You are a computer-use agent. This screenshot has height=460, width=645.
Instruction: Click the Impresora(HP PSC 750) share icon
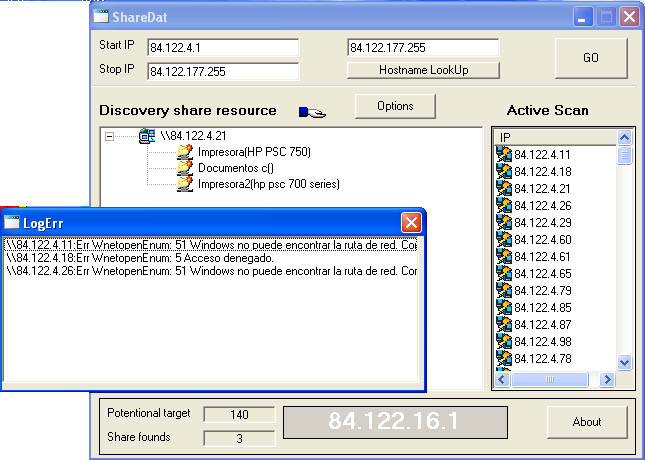(184, 152)
